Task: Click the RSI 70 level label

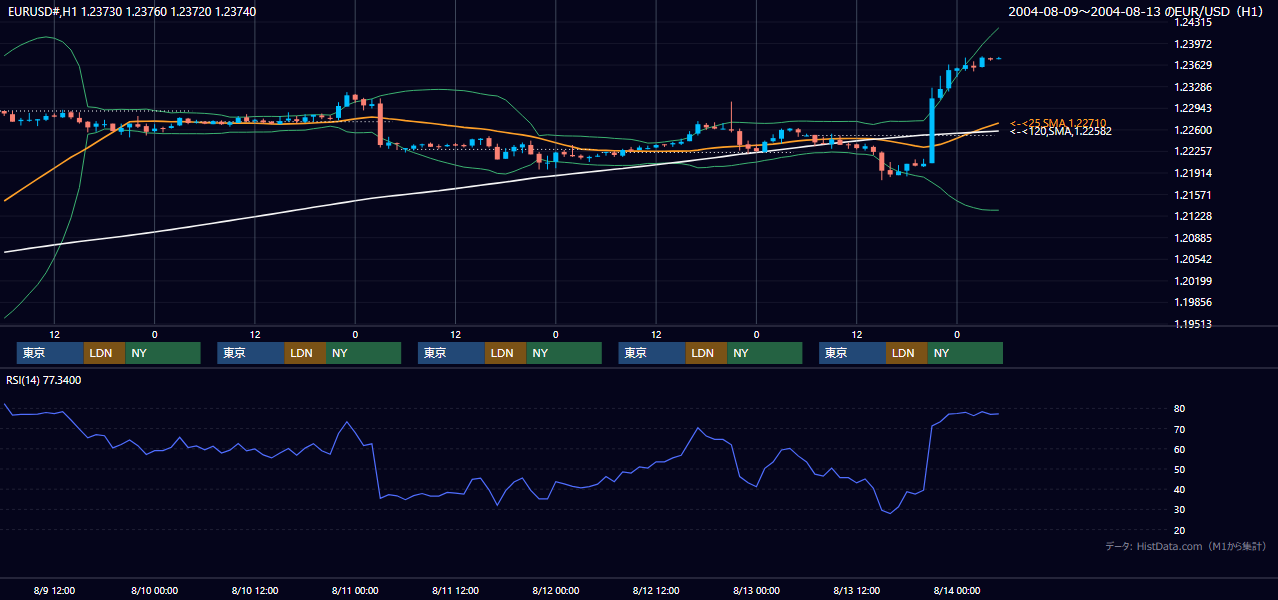Action: (1180, 429)
